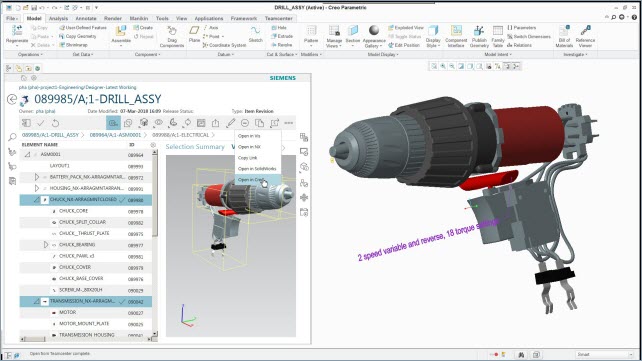Switch to the Analysis ribbon tab
642x361 pixels.
click(59, 18)
